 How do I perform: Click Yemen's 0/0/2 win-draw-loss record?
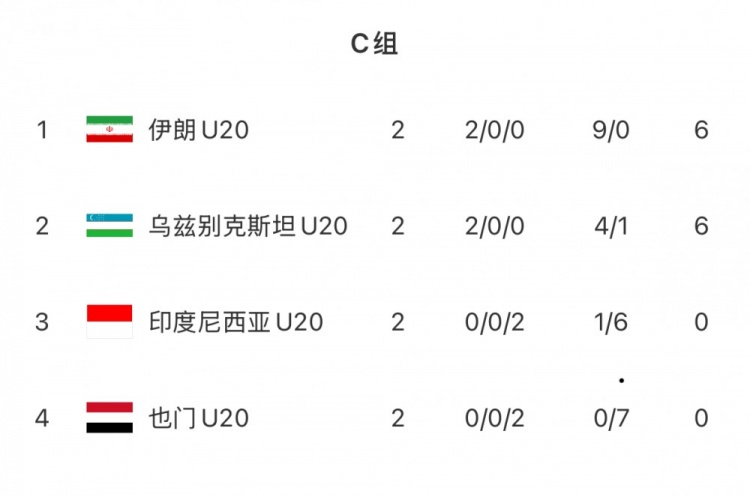tap(495, 418)
